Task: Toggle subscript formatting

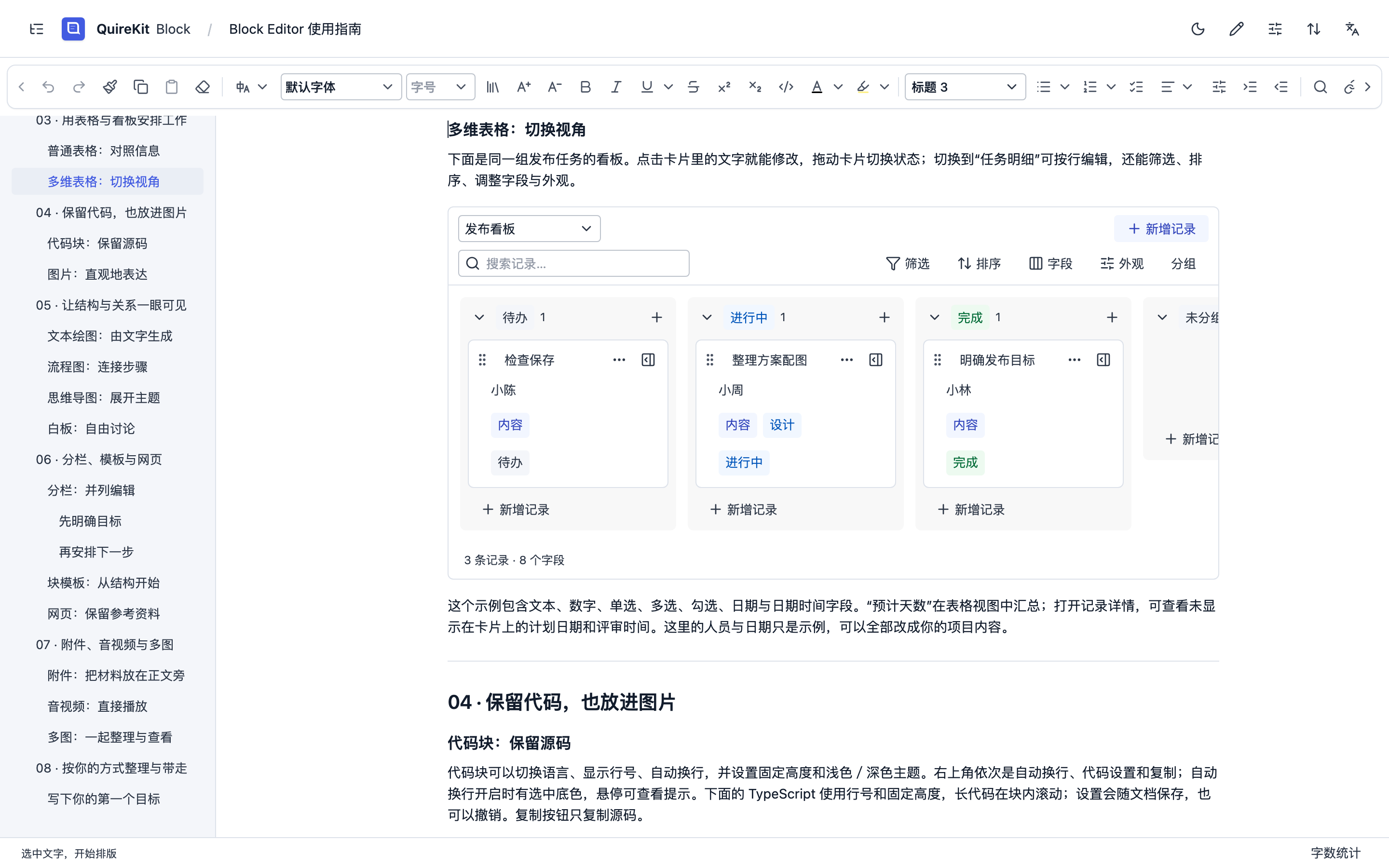Action: pyautogui.click(x=755, y=87)
